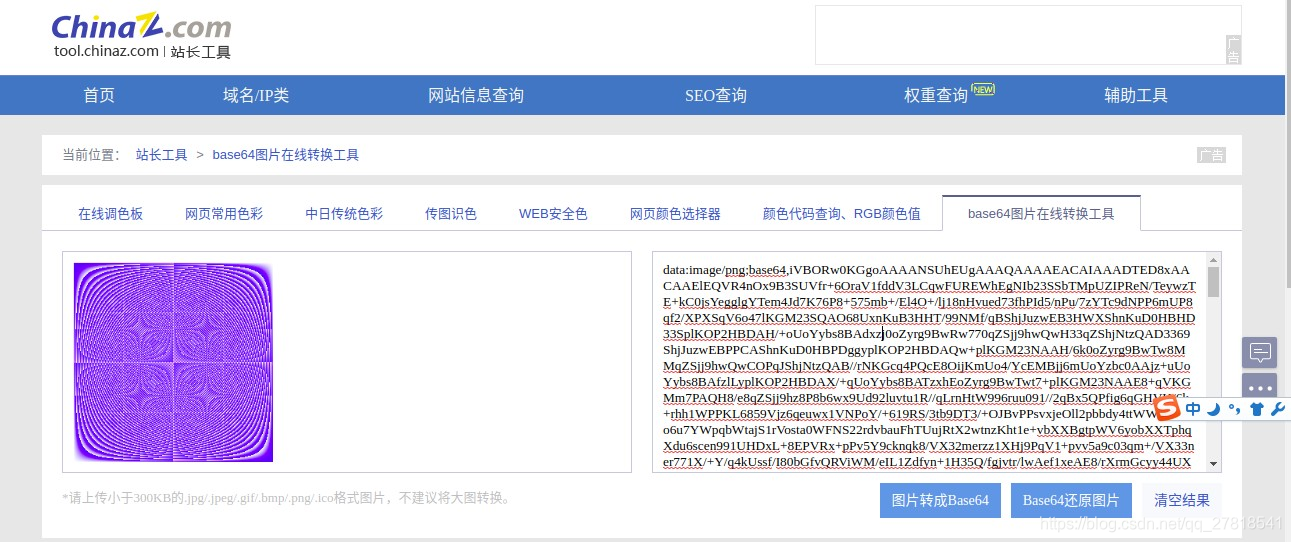Open the SEO查询 navigation menu
The height and width of the screenshot is (542, 1291).
point(716,96)
